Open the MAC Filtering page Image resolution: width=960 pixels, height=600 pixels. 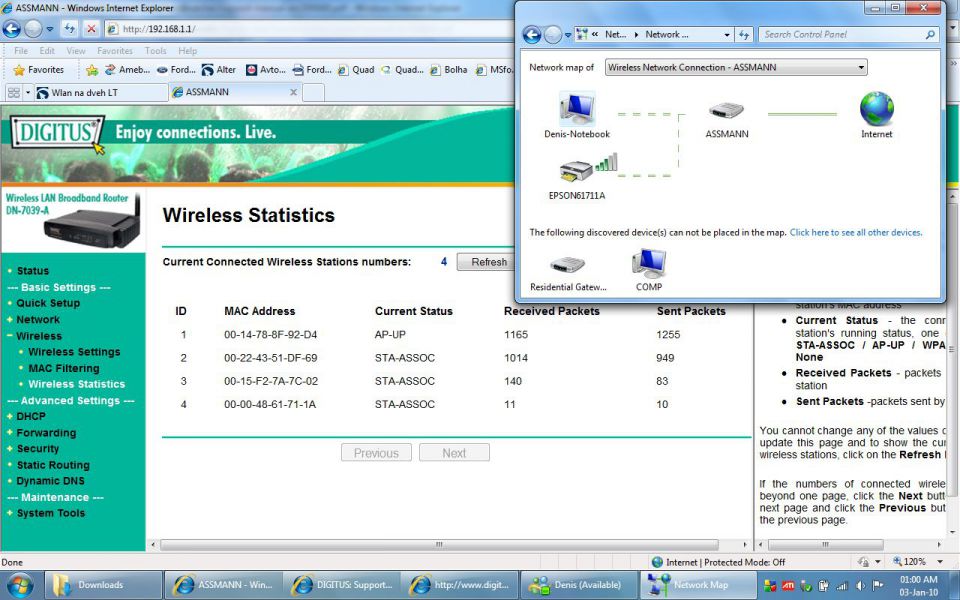[64, 368]
